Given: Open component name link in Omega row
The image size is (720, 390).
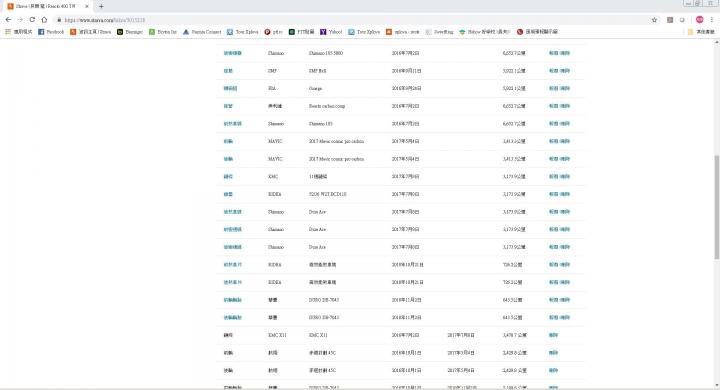Looking at the screenshot, I should pyautogui.click(x=230, y=88).
